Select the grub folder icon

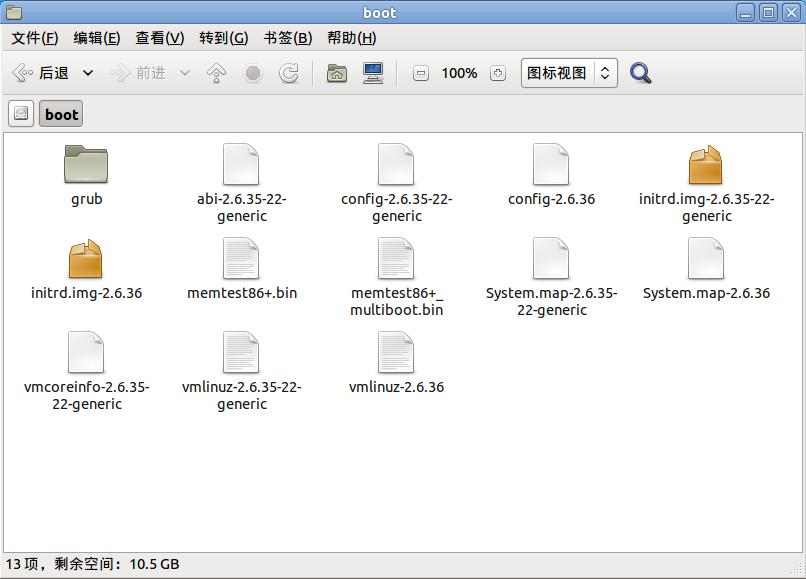pyautogui.click(x=86, y=164)
